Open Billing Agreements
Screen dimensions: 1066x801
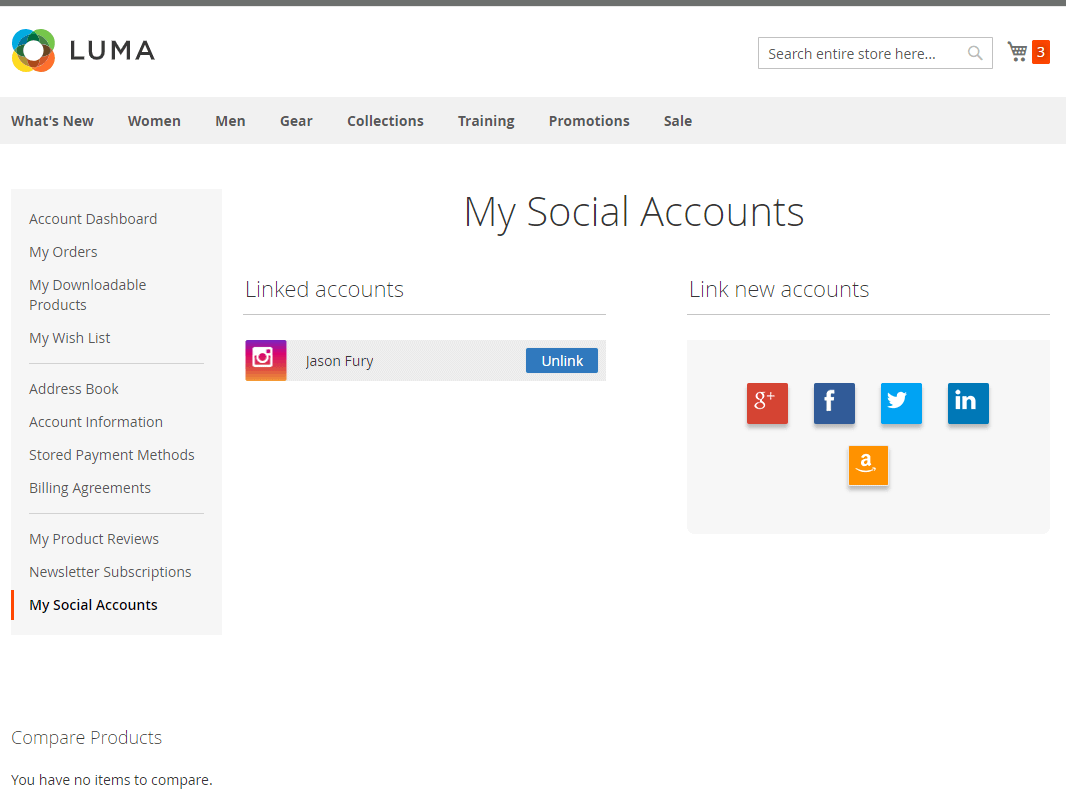90,488
